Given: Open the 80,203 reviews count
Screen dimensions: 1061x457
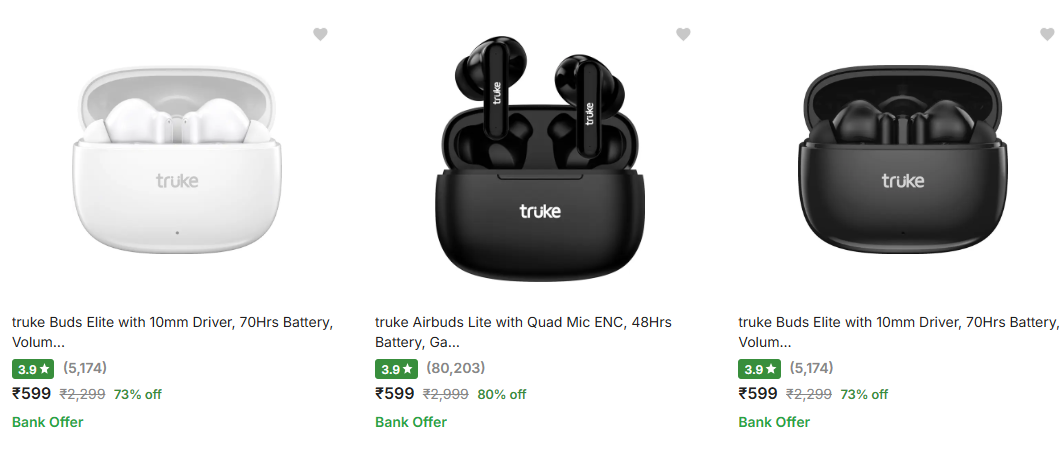Looking at the screenshot, I should (x=455, y=368).
